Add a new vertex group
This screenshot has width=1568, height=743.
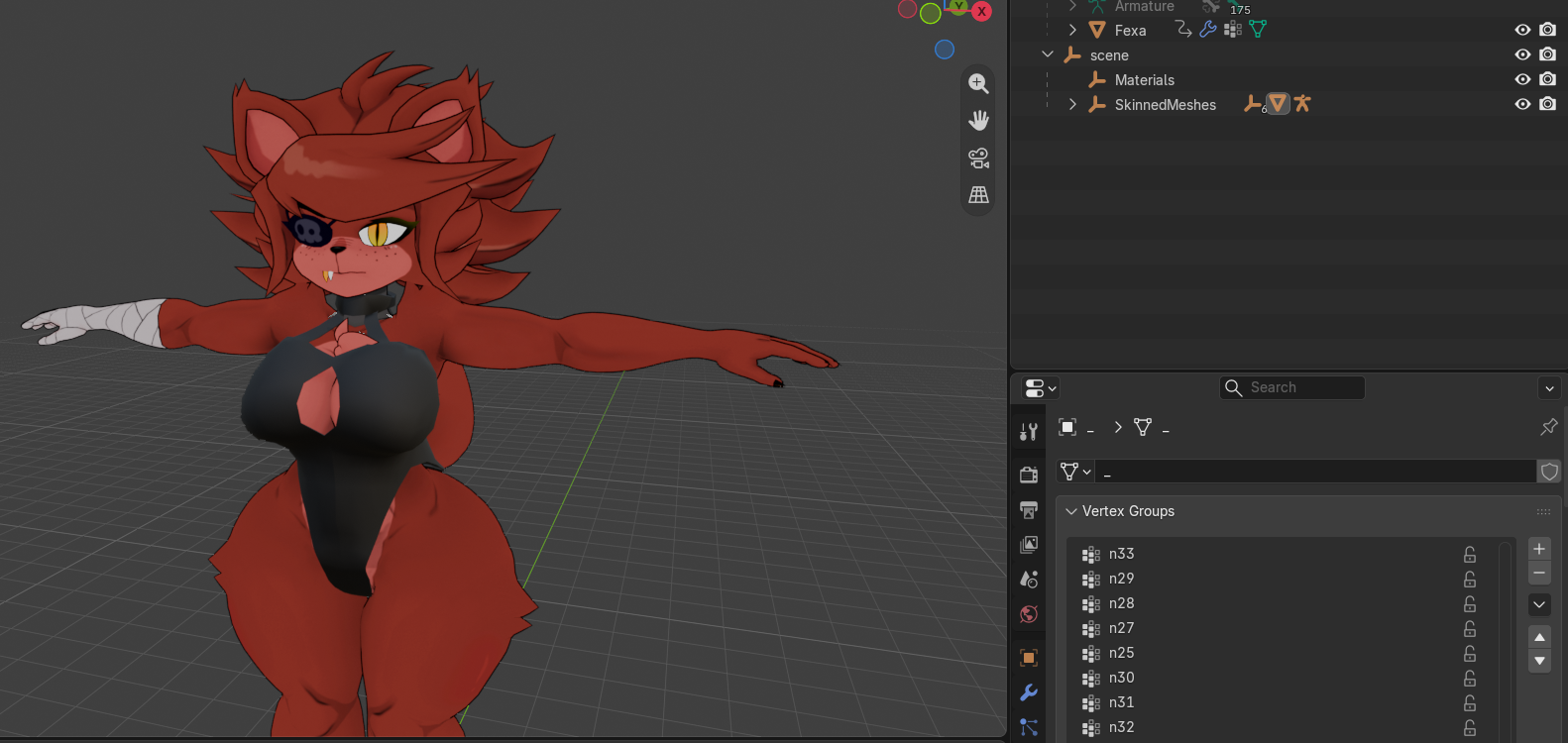click(x=1539, y=548)
